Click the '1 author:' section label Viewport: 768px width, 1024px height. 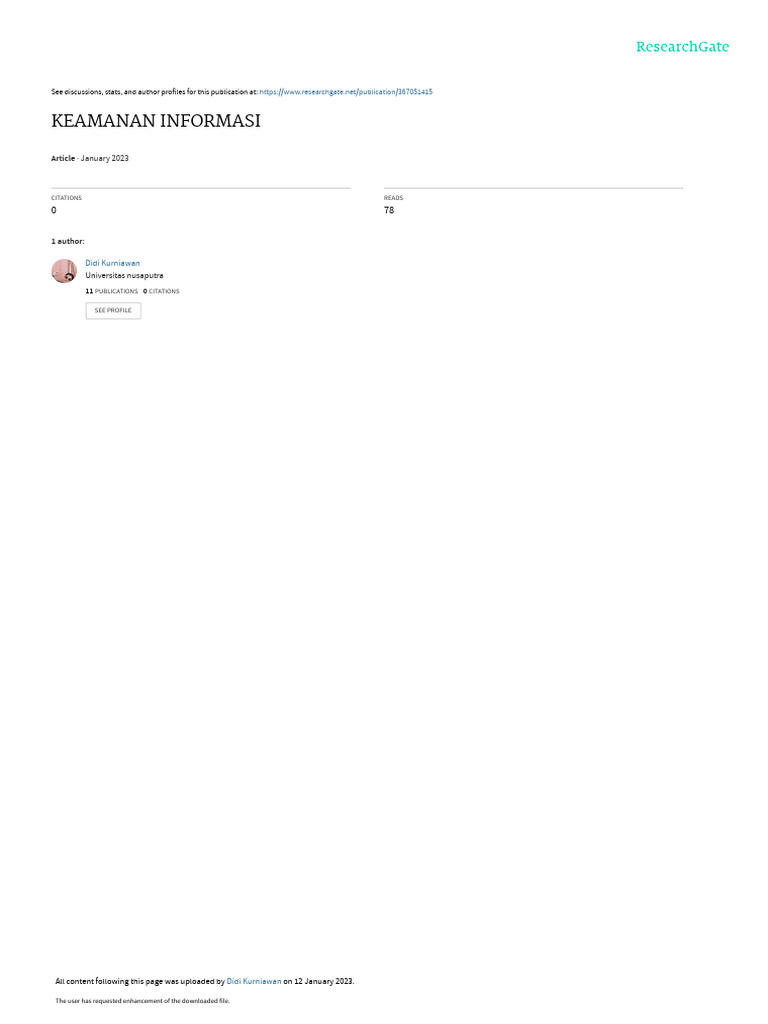click(x=68, y=241)
